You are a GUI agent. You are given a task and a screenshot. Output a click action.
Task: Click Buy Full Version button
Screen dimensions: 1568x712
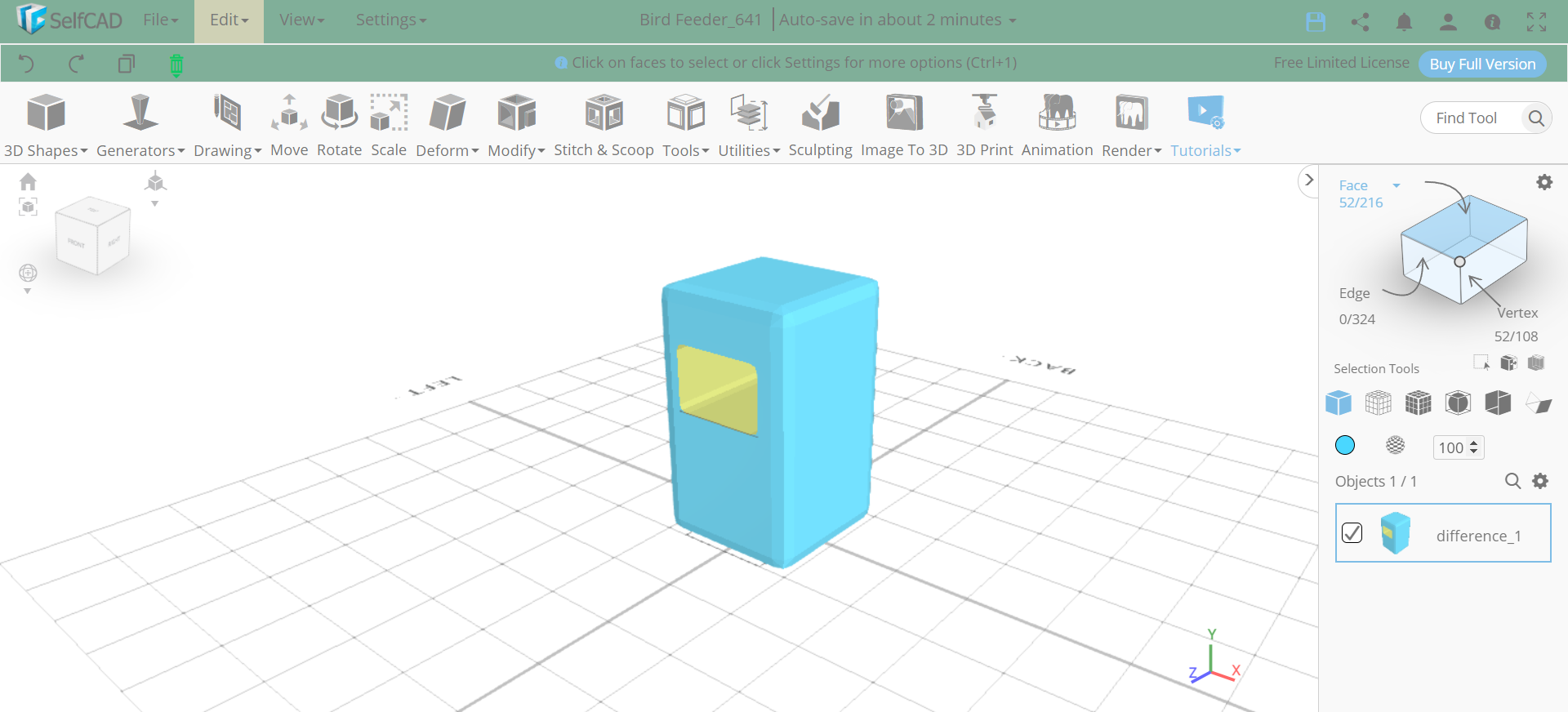tap(1482, 64)
